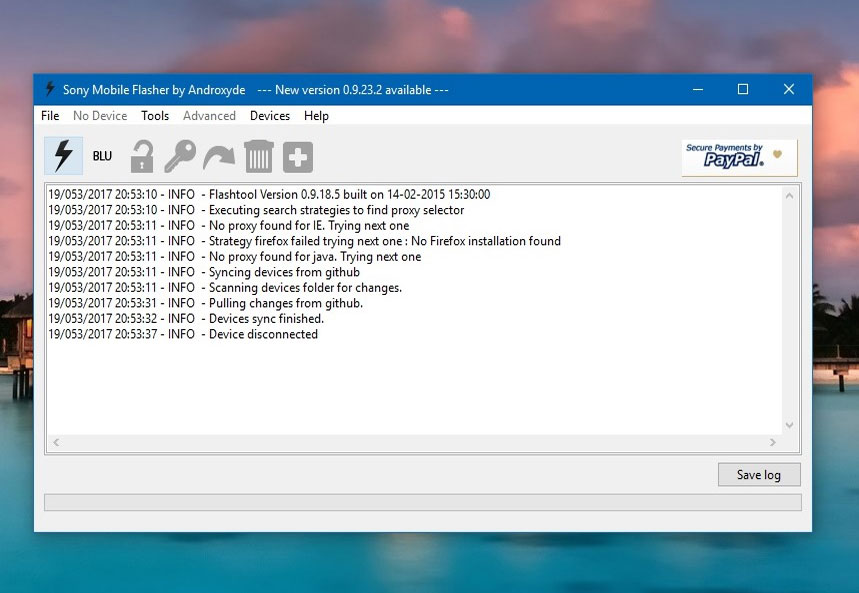Open the Tools menu
Viewport: 859px width, 593px height.
click(155, 116)
